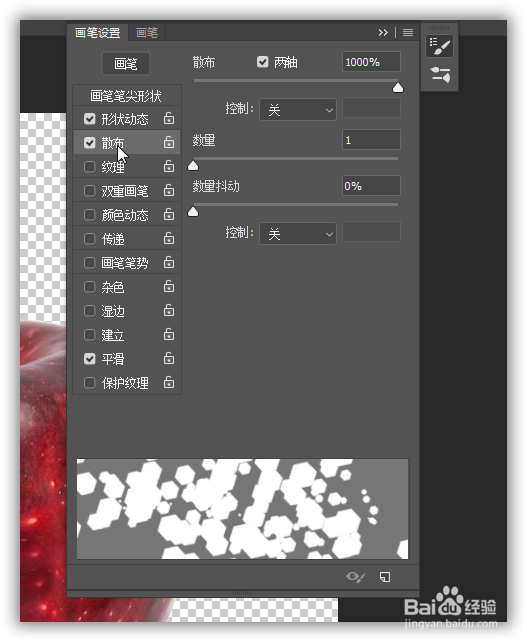The width and height of the screenshot is (527, 642).
Task: Click the 散布 slider handle
Action: point(398,87)
